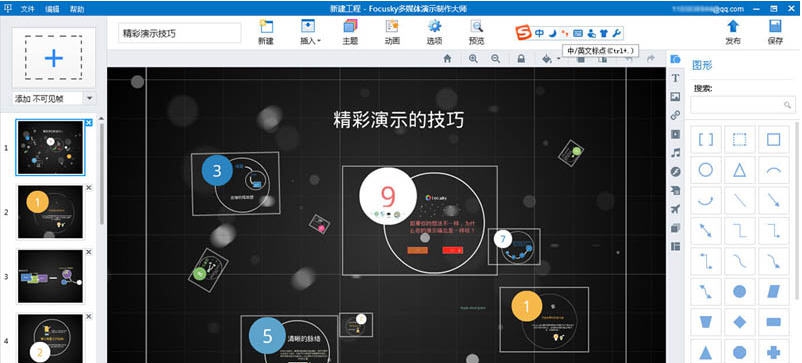Open Sogou wrench settings icon
The height and width of the screenshot is (363, 802).
click(617, 33)
